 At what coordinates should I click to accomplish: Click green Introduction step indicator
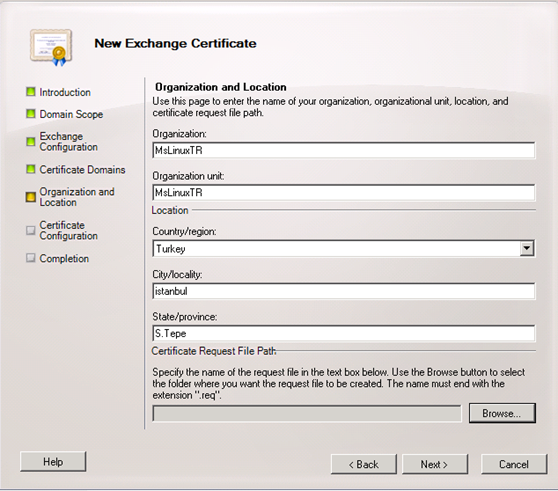coord(31,92)
